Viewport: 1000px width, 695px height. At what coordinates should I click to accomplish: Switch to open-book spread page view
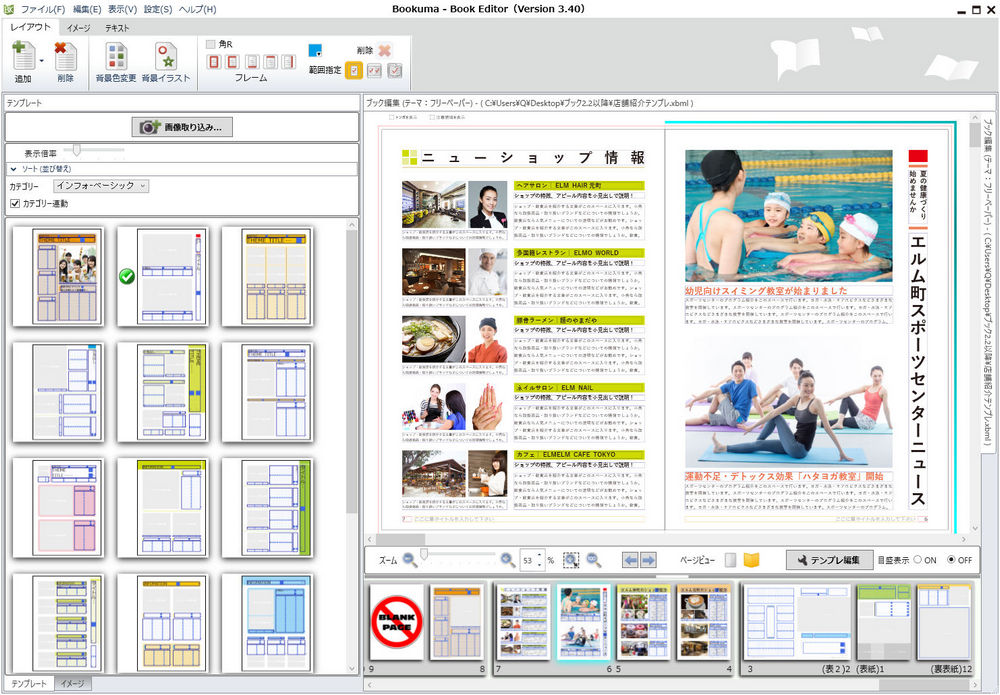752,560
